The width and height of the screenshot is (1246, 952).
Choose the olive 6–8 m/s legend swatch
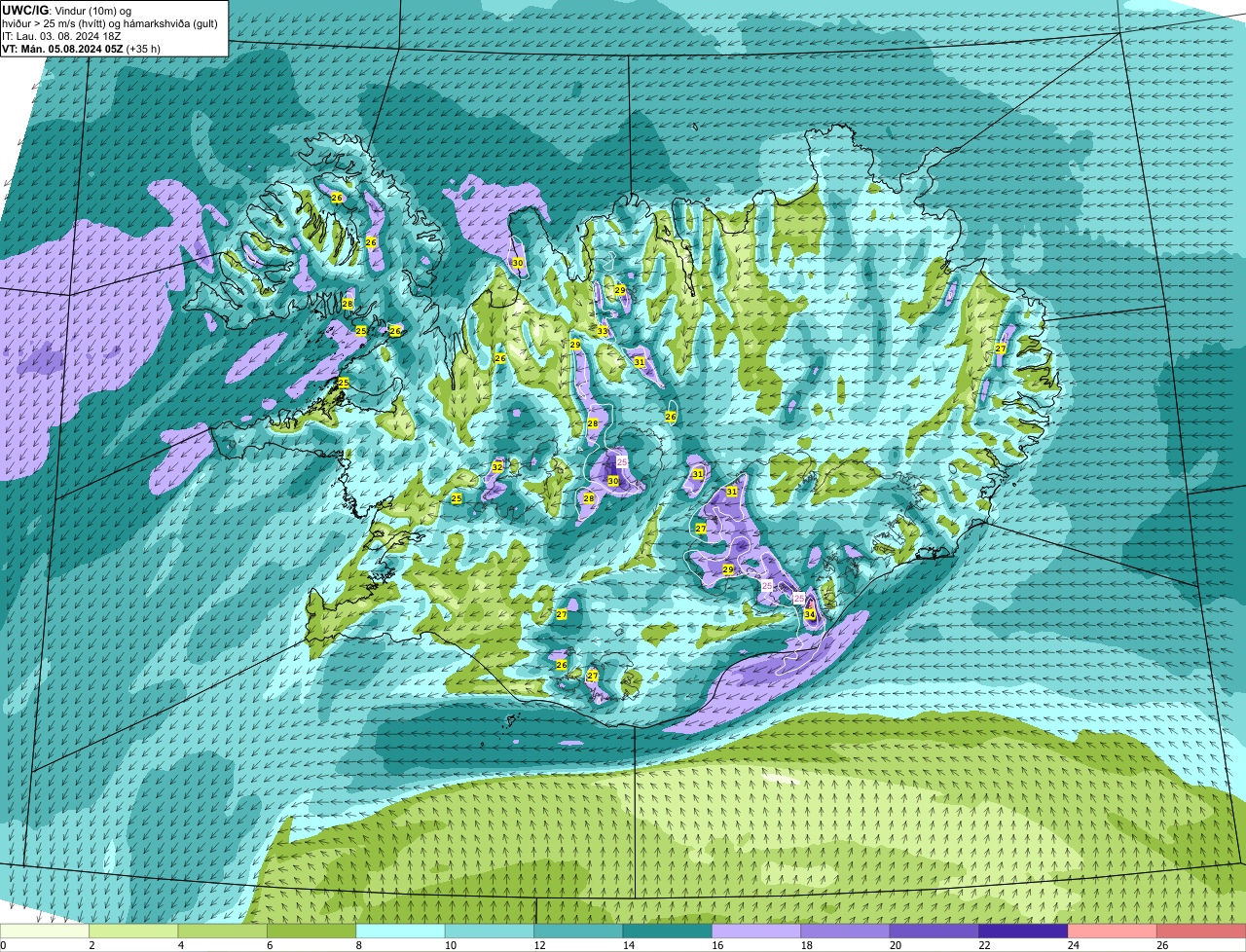click(x=311, y=931)
